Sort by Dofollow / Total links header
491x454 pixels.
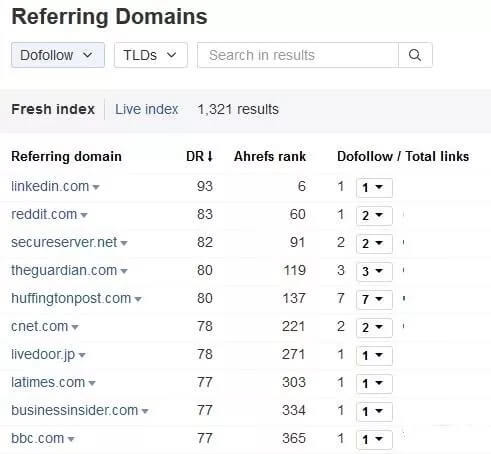point(403,156)
